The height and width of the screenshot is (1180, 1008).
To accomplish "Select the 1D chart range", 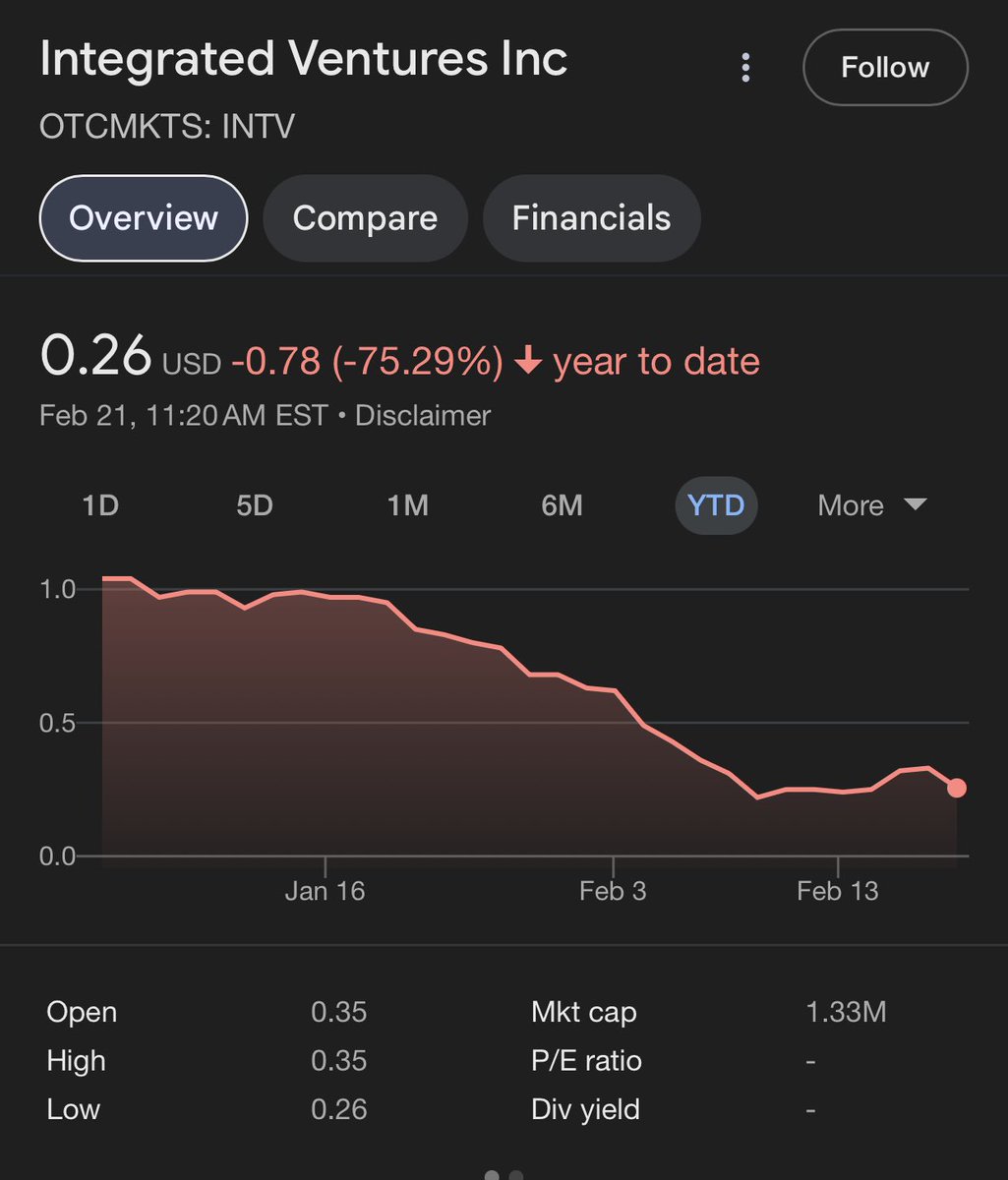I will click(99, 505).
